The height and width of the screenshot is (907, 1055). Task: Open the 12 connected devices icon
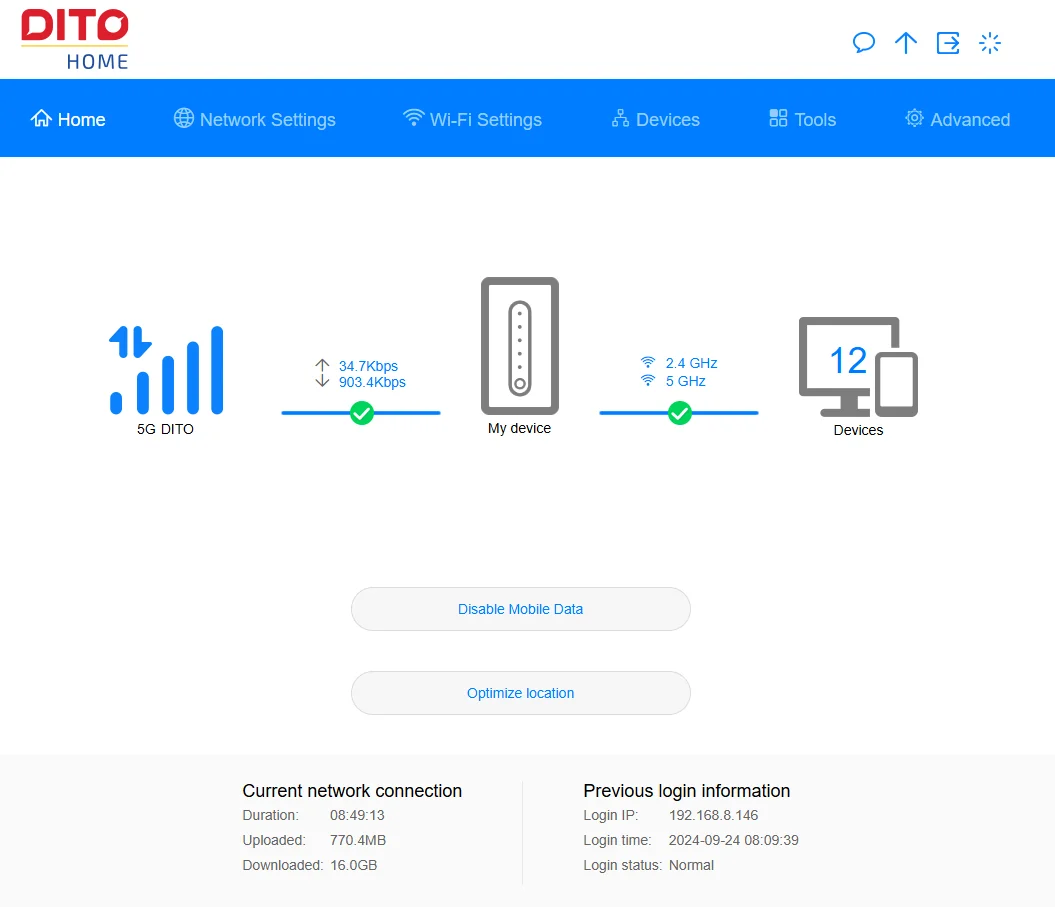tap(859, 367)
